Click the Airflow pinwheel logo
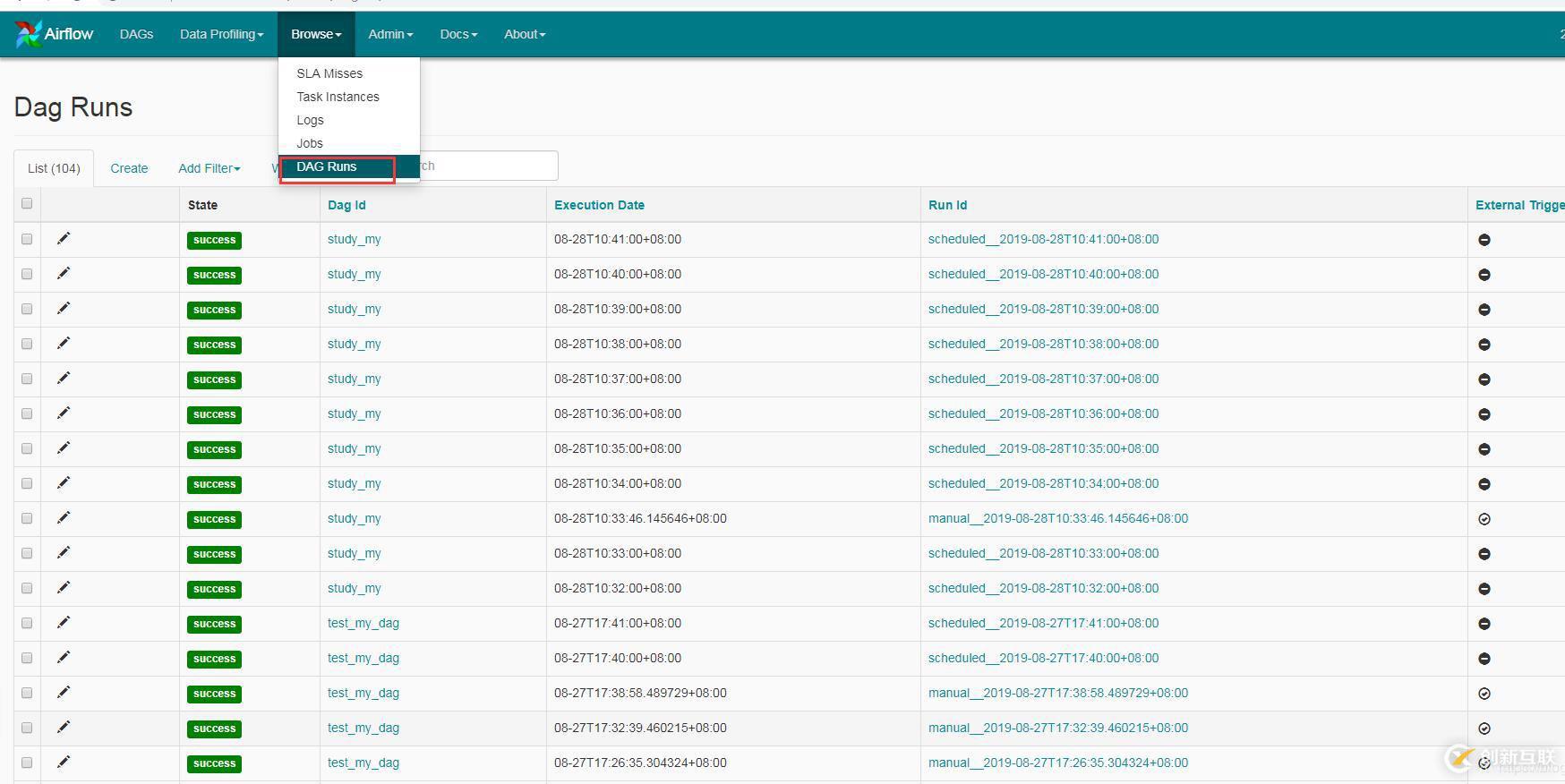Viewport: 1565px width, 784px height. [x=29, y=34]
